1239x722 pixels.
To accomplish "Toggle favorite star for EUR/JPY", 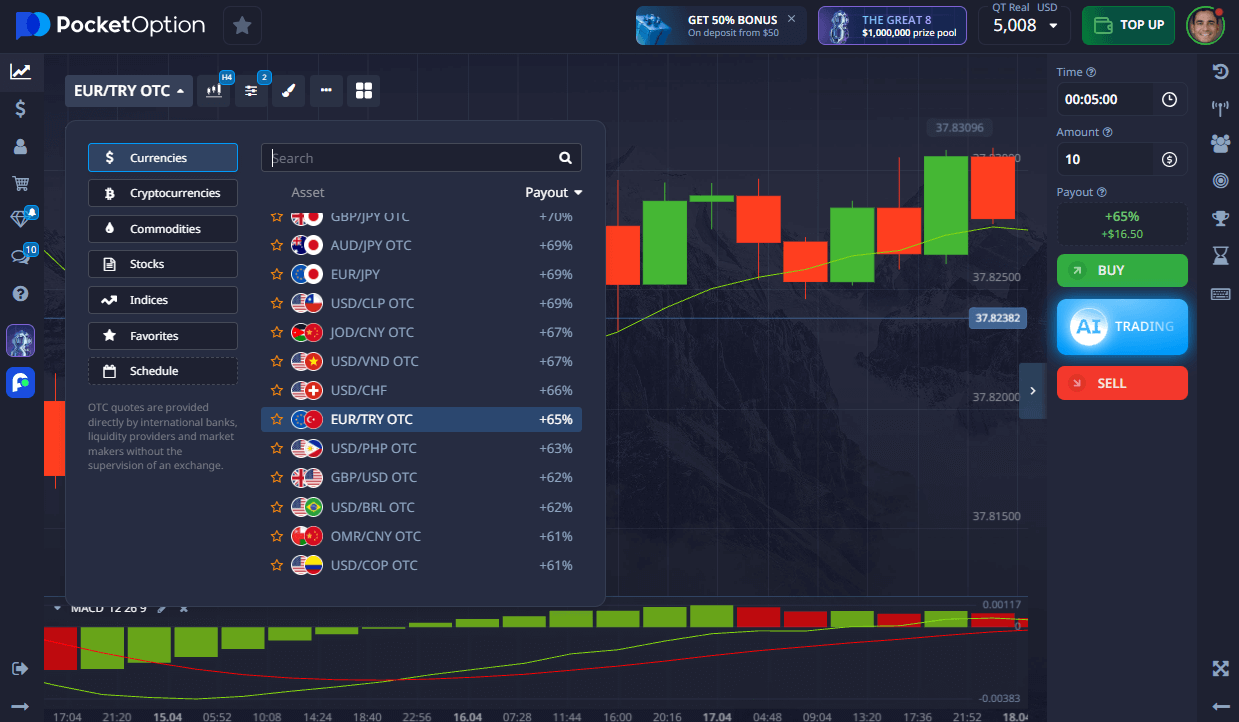I will (277, 274).
